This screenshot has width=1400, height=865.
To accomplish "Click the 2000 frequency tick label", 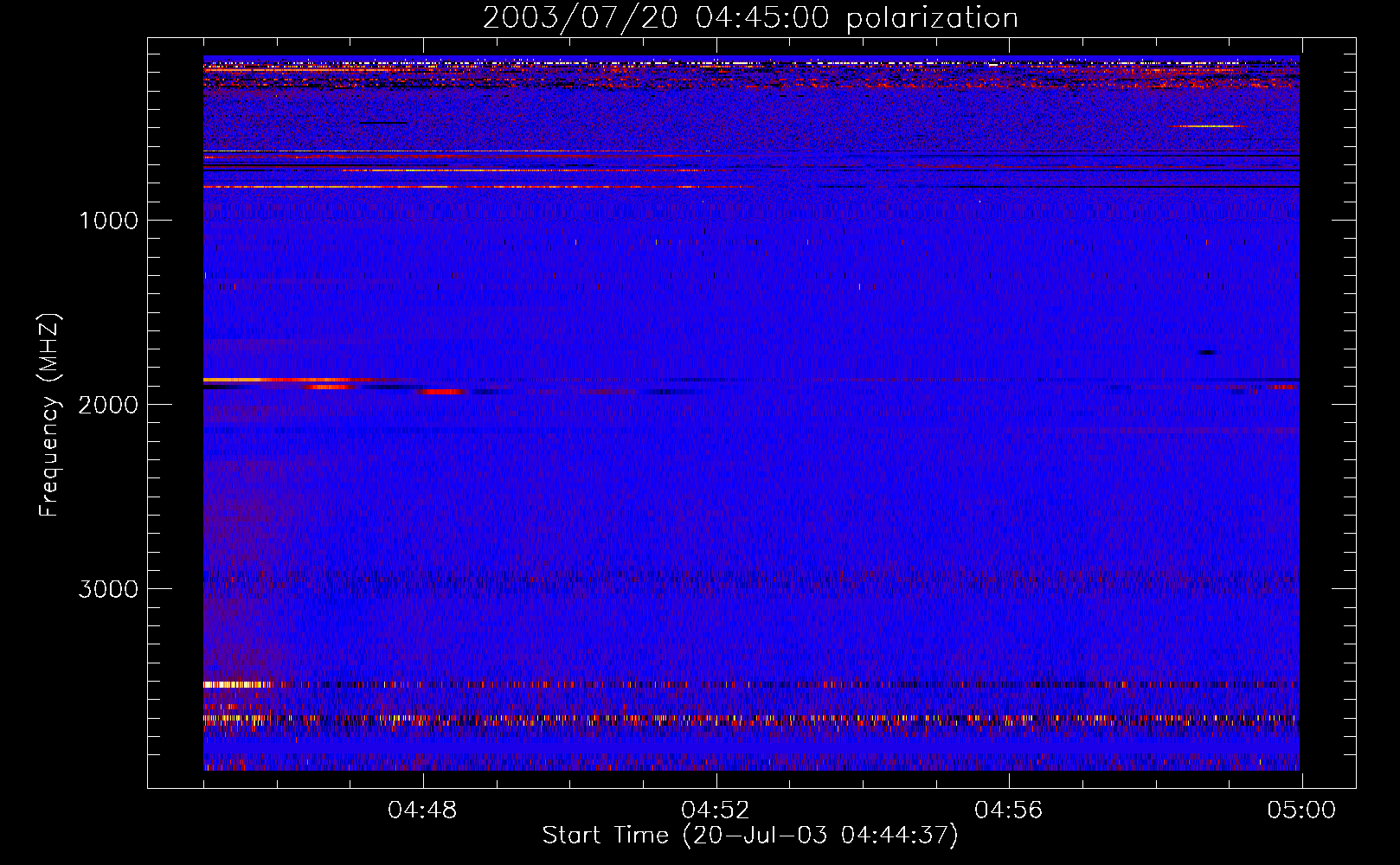I will point(108,405).
